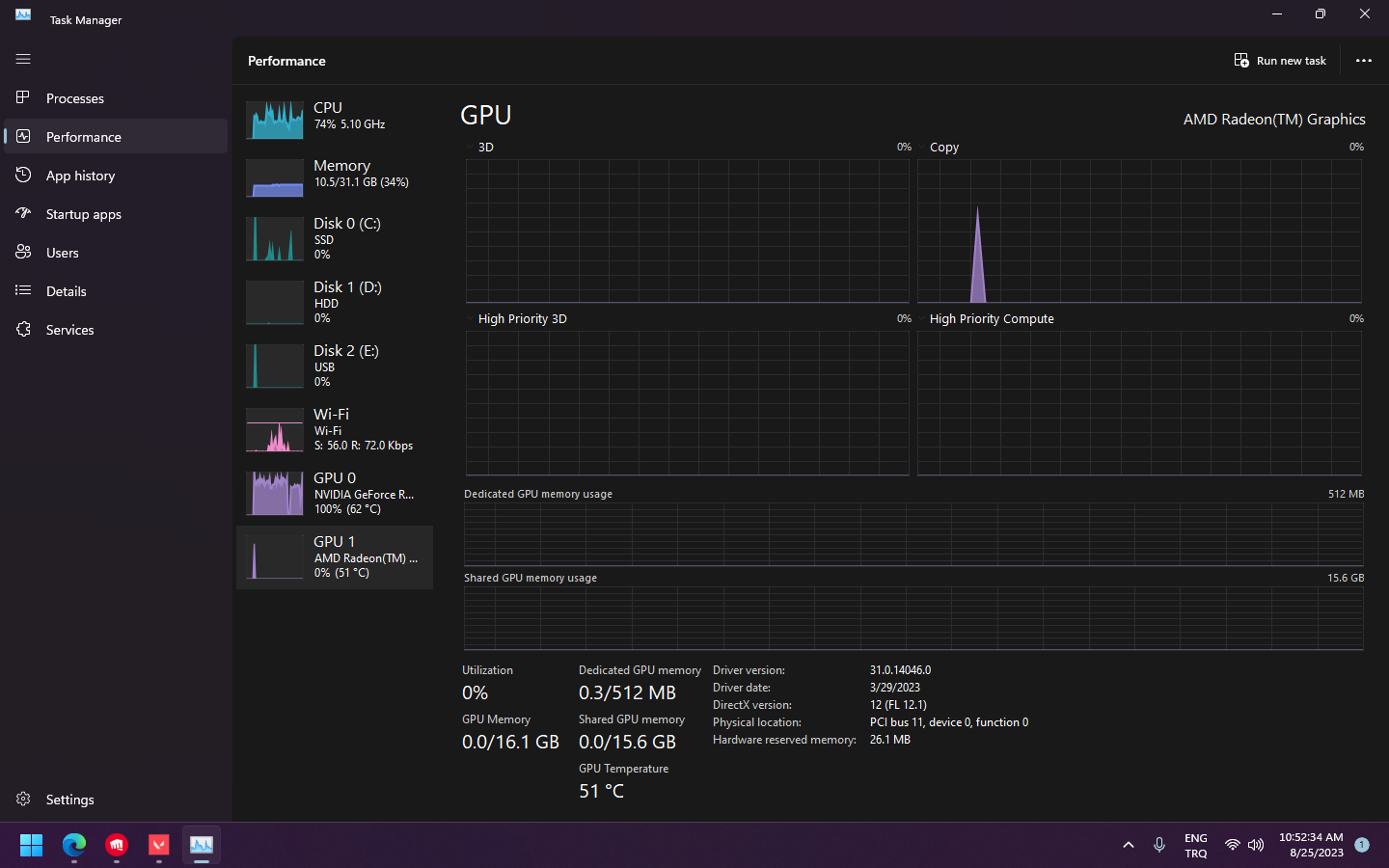Viewport: 1389px width, 868px height.
Task: Toggle the hamburger navigation menu
Action: pyautogui.click(x=23, y=59)
